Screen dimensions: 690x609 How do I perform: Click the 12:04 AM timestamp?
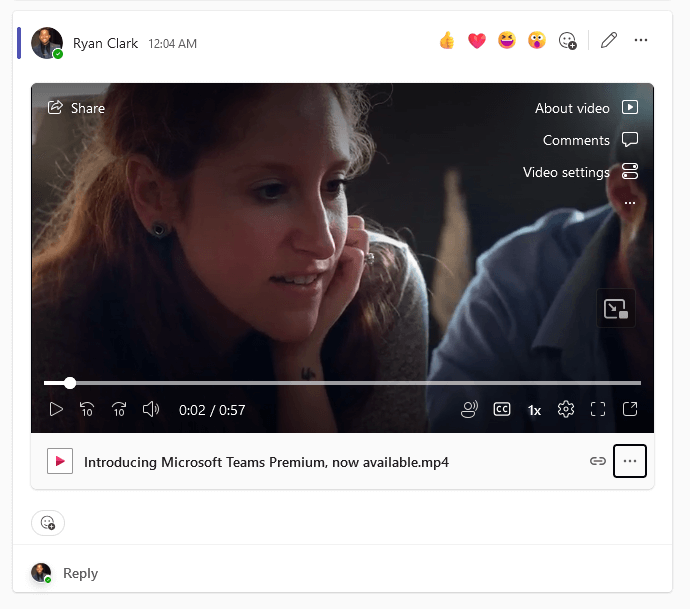coord(172,44)
